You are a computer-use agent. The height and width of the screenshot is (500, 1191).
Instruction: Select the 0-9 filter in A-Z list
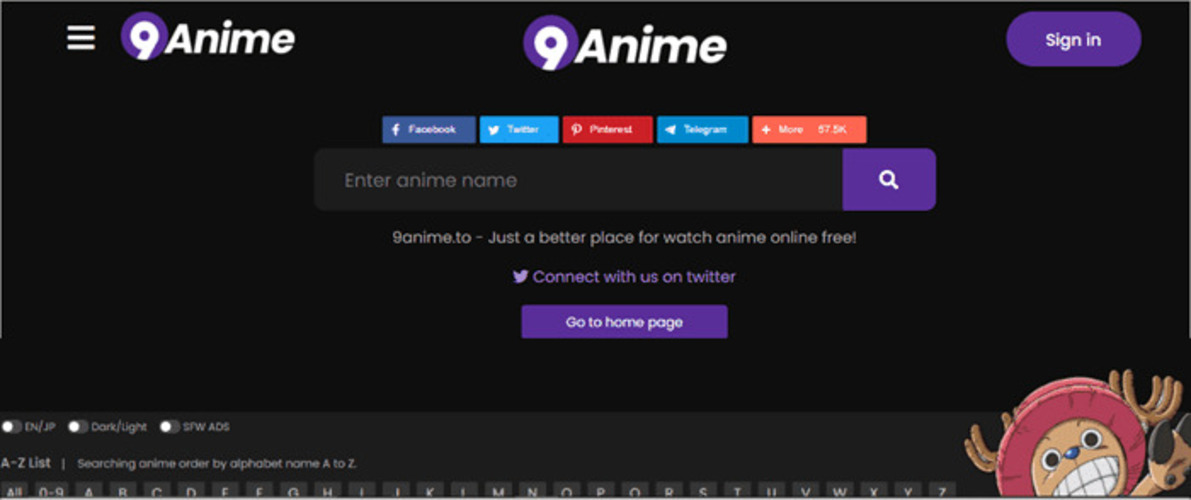[x=51, y=491]
